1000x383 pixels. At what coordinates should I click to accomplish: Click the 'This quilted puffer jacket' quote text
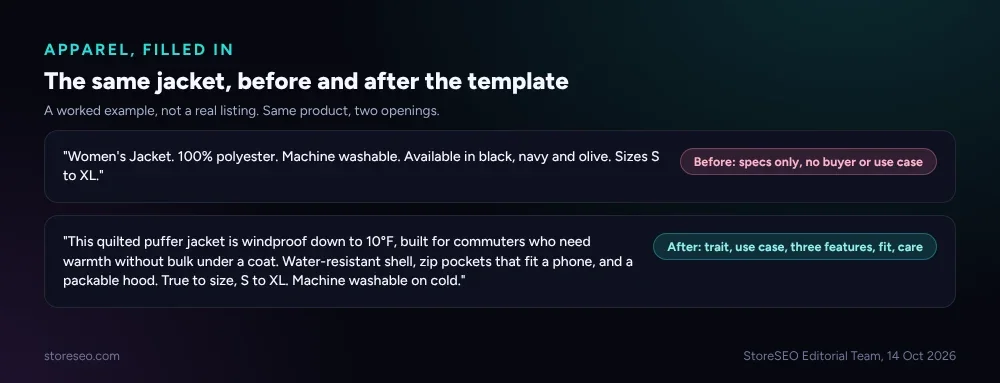348,261
